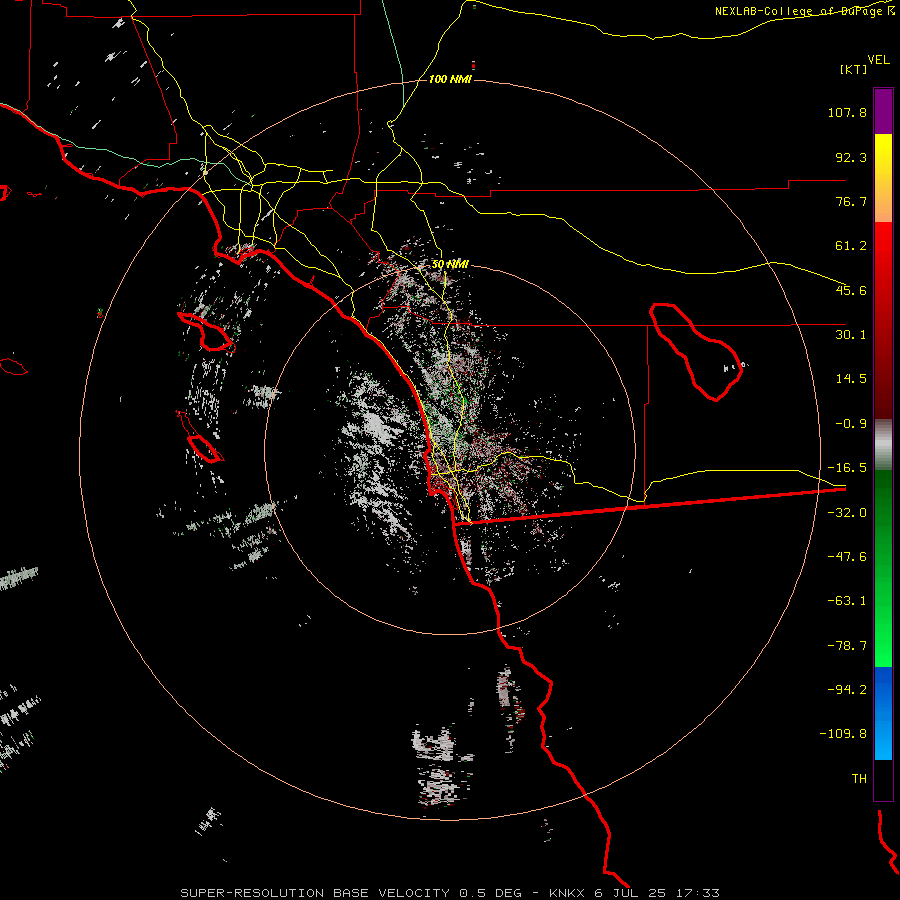Pick the dark TH segment of color bar
This screenshot has height=900, width=900.
point(883,779)
